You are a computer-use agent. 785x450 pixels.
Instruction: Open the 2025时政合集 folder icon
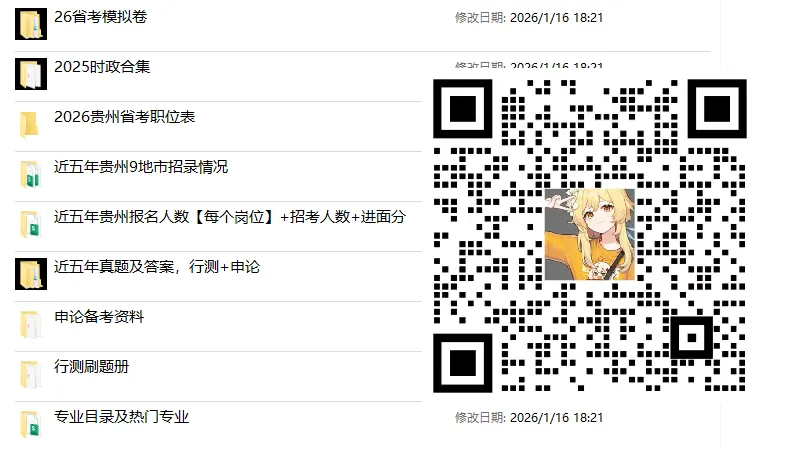point(31,74)
